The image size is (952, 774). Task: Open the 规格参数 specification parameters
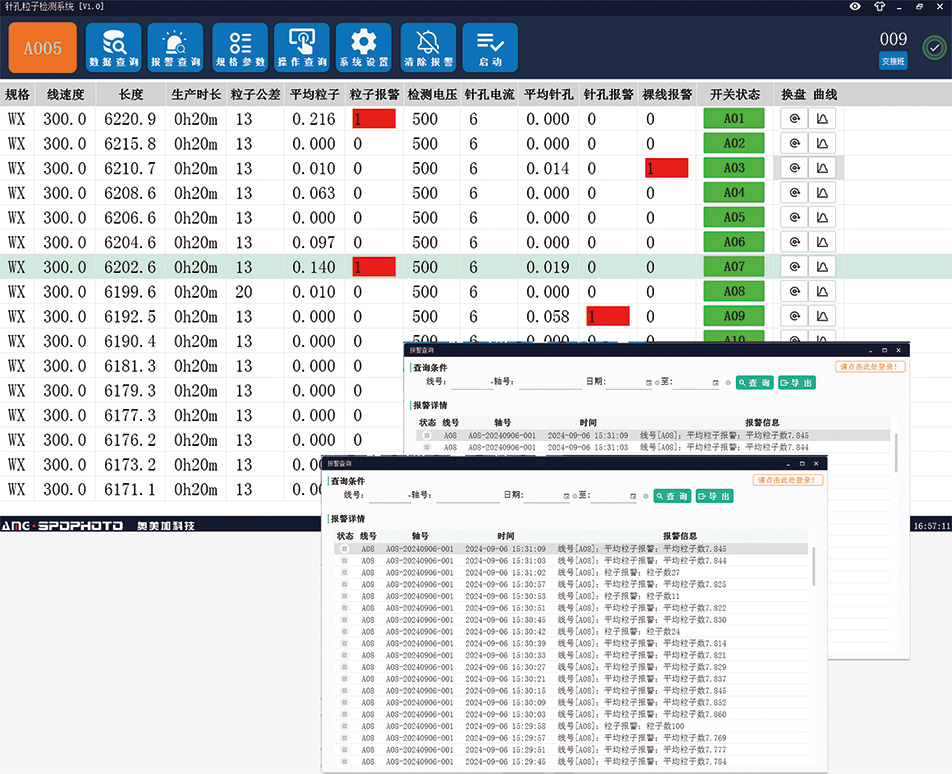240,47
